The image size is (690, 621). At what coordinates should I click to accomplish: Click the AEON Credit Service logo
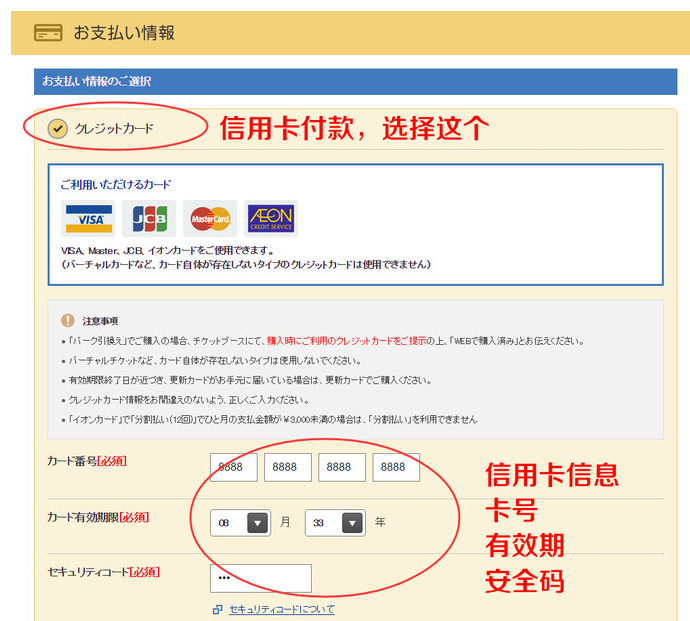coord(271,219)
